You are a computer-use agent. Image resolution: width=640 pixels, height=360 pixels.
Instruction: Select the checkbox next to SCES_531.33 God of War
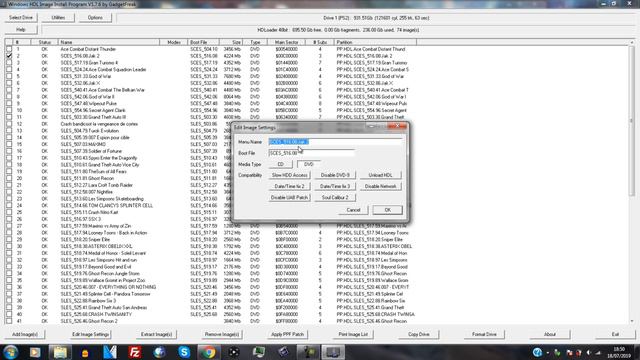(9, 76)
